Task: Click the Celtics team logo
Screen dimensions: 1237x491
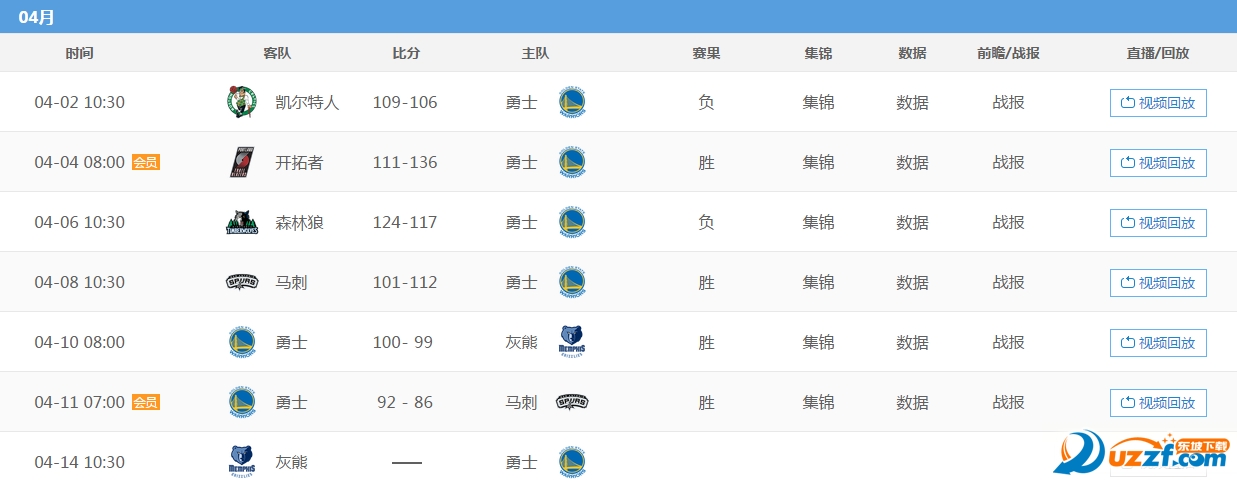Action: tap(241, 102)
